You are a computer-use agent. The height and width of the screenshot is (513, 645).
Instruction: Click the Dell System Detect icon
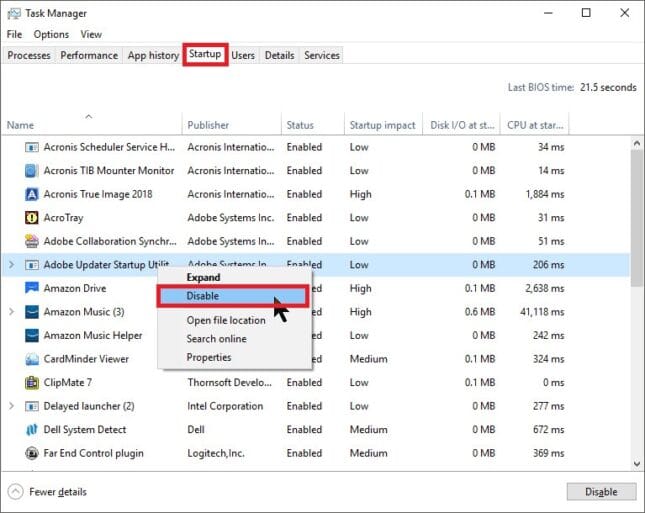32,430
